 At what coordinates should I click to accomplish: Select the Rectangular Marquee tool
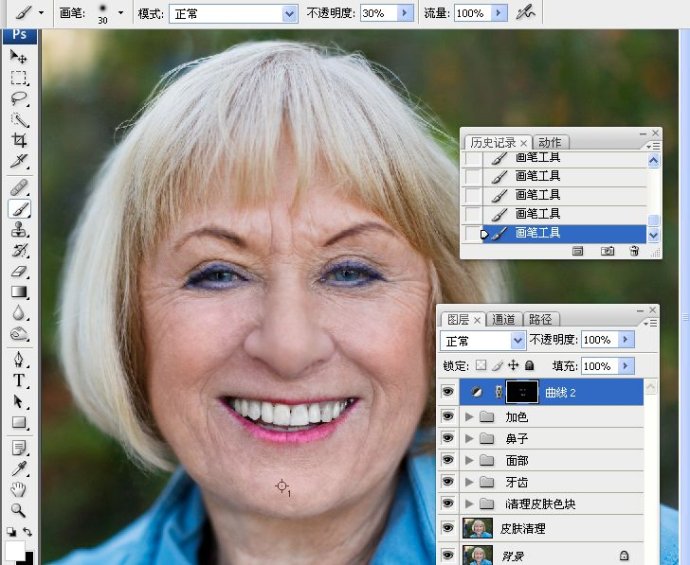(x=18, y=77)
